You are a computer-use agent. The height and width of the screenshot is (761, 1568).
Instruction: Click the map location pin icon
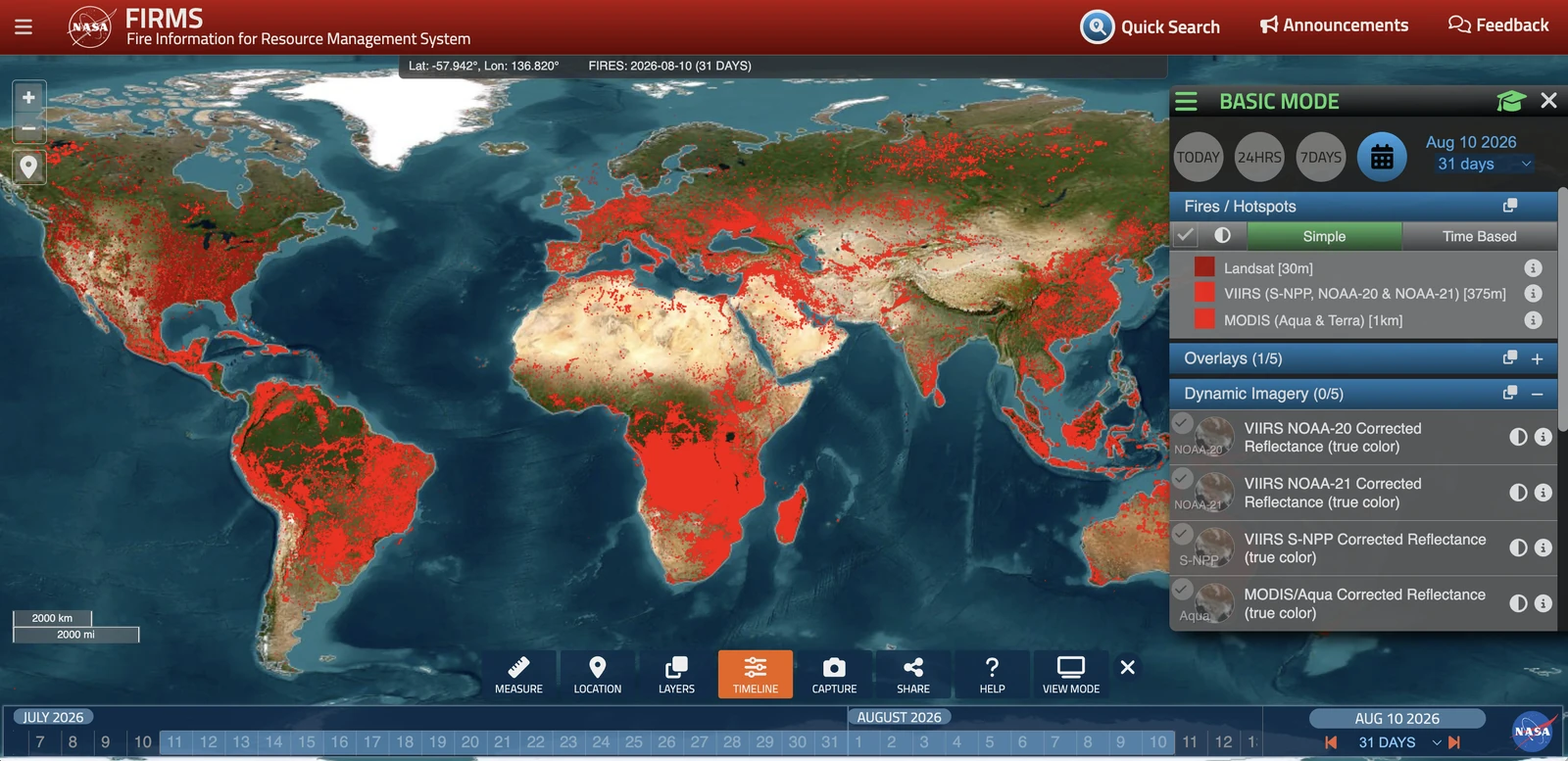click(x=29, y=167)
